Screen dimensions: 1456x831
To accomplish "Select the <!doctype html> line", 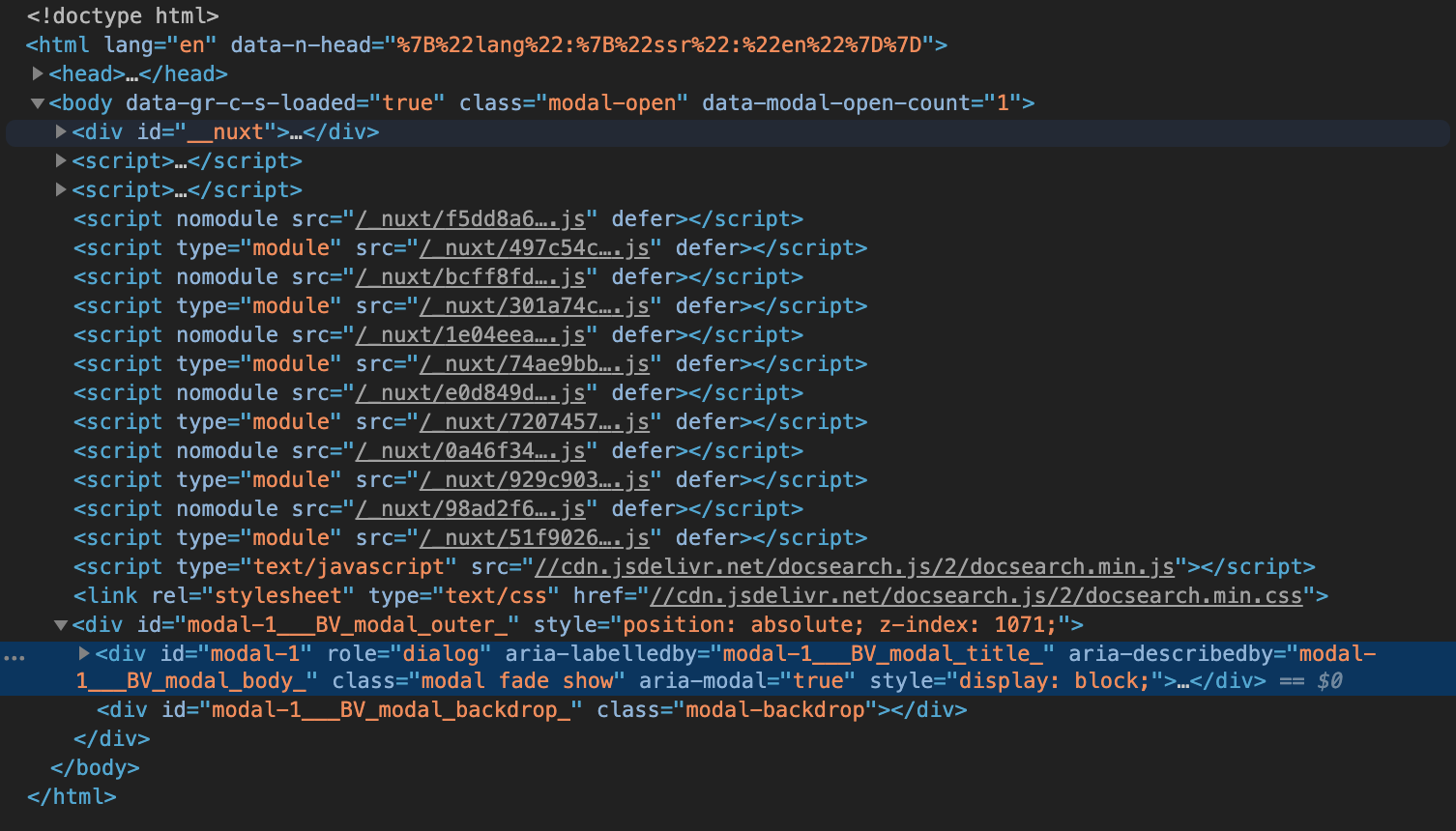I will (123, 16).
